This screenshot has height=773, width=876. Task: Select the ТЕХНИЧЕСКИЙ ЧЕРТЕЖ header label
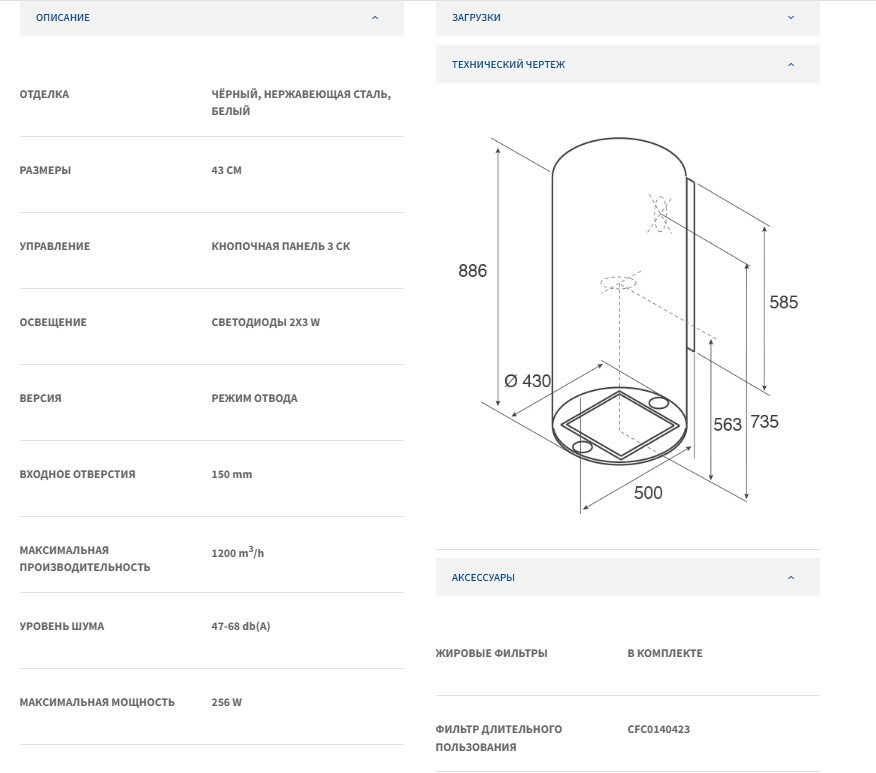tap(508, 65)
